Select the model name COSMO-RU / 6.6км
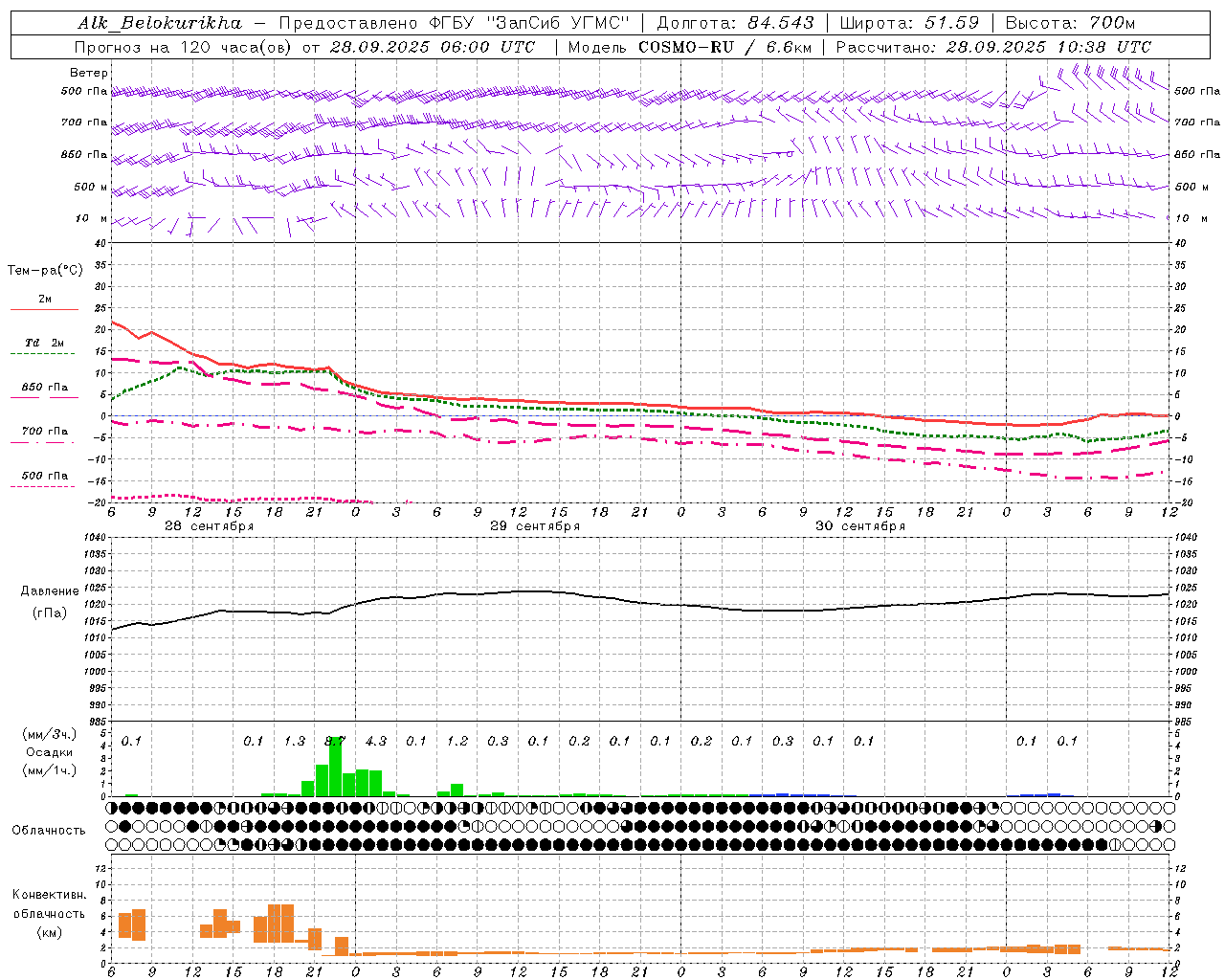 coord(725,47)
